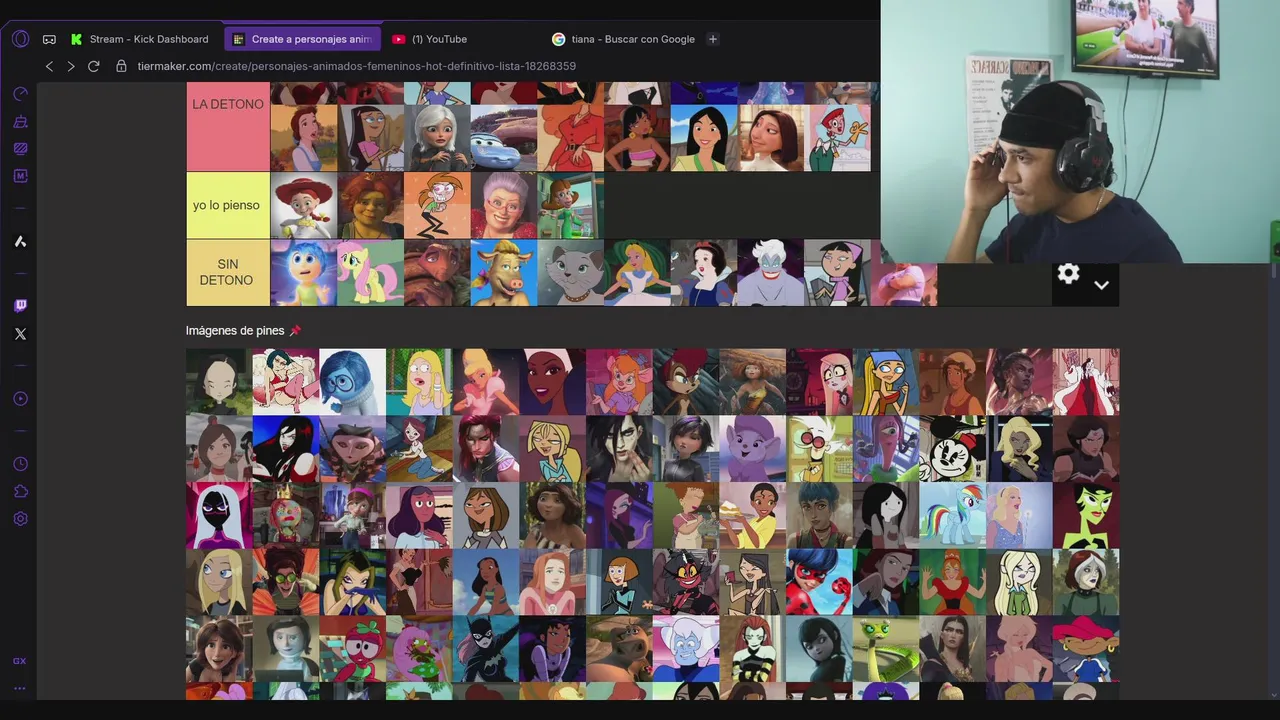Open Settings gear in the sidebar
This screenshot has height=720, width=1280.
(20, 519)
